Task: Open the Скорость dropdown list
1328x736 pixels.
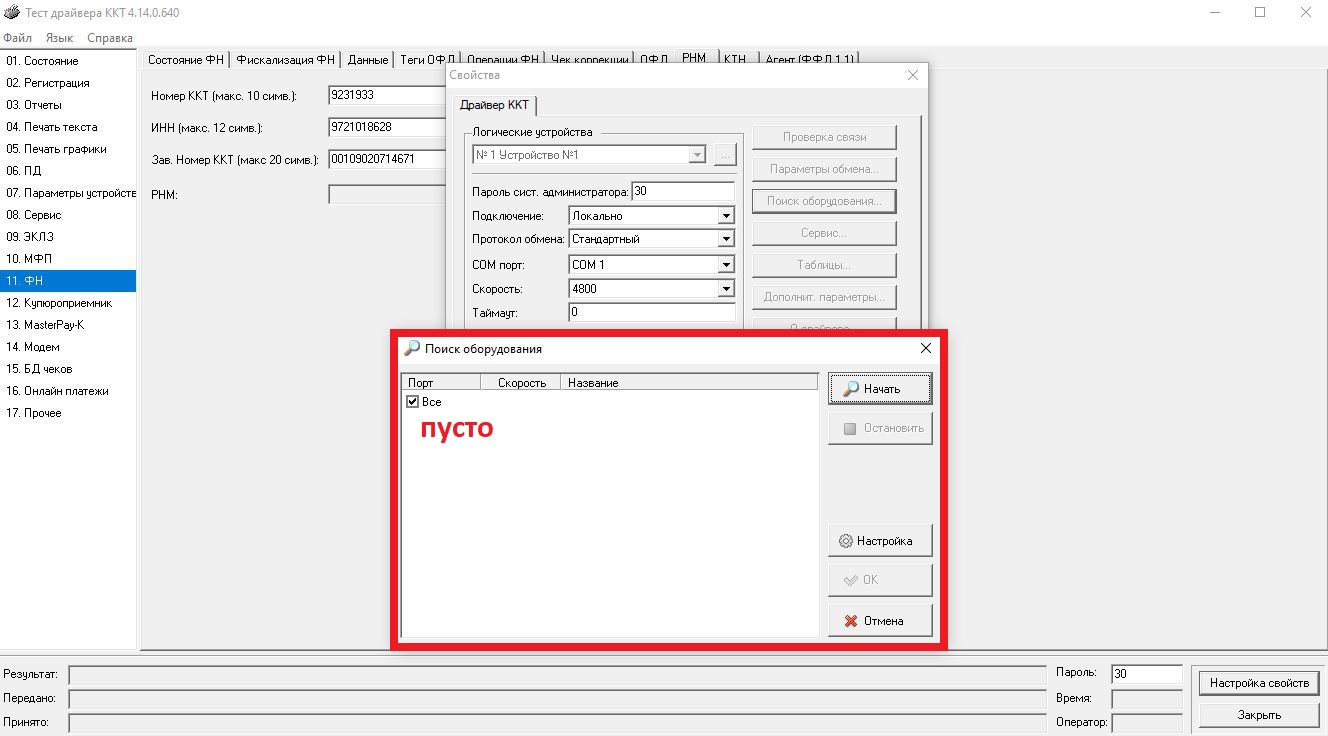Action: click(726, 289)
